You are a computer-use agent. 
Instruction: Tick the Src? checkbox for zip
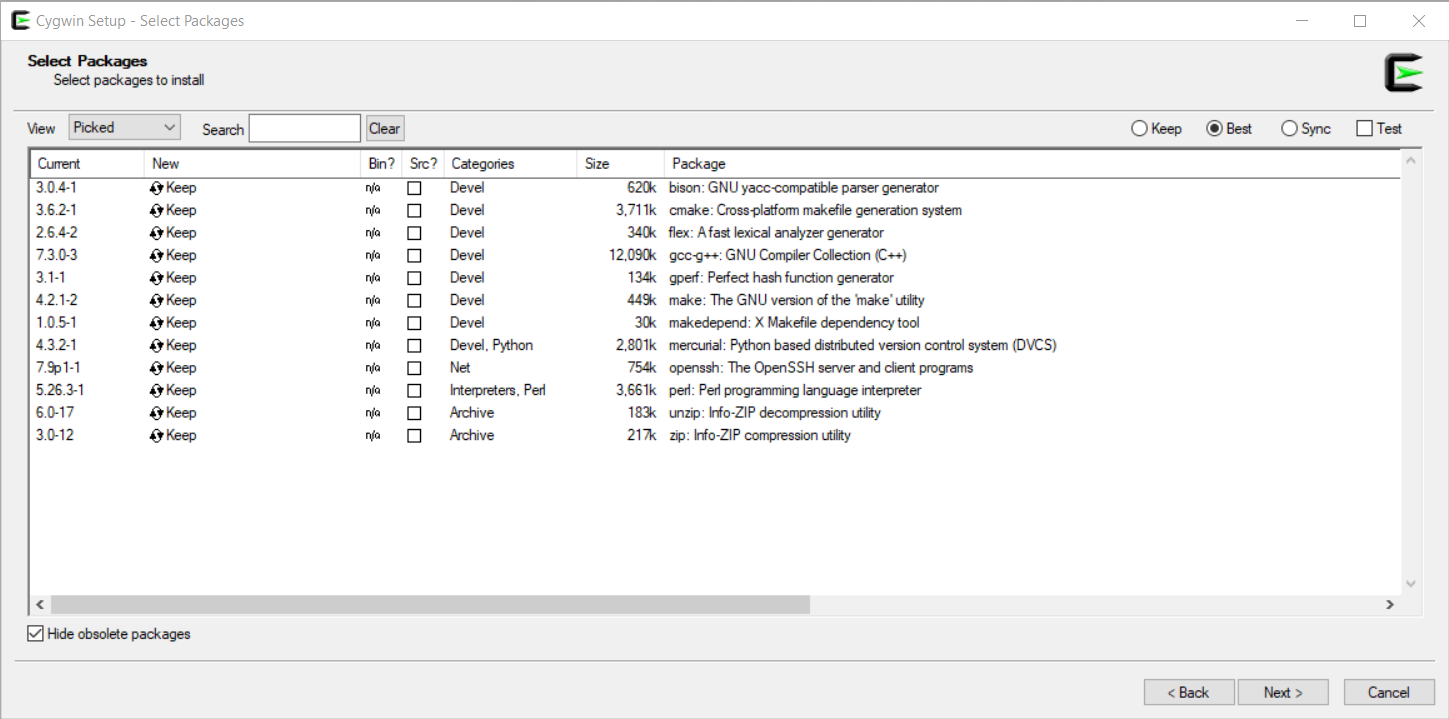click(x=414, y=435)
